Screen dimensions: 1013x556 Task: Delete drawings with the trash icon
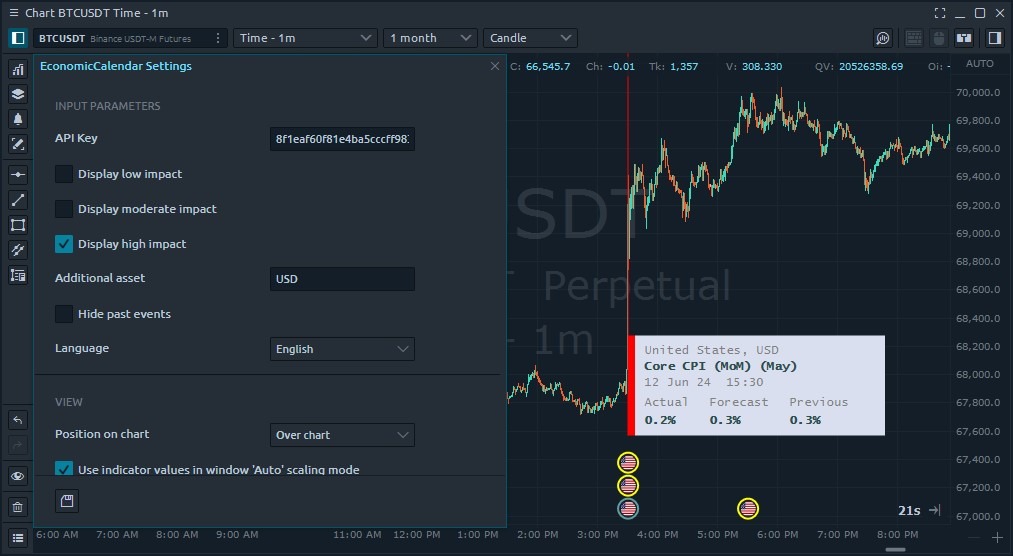[x=18, y=507]
